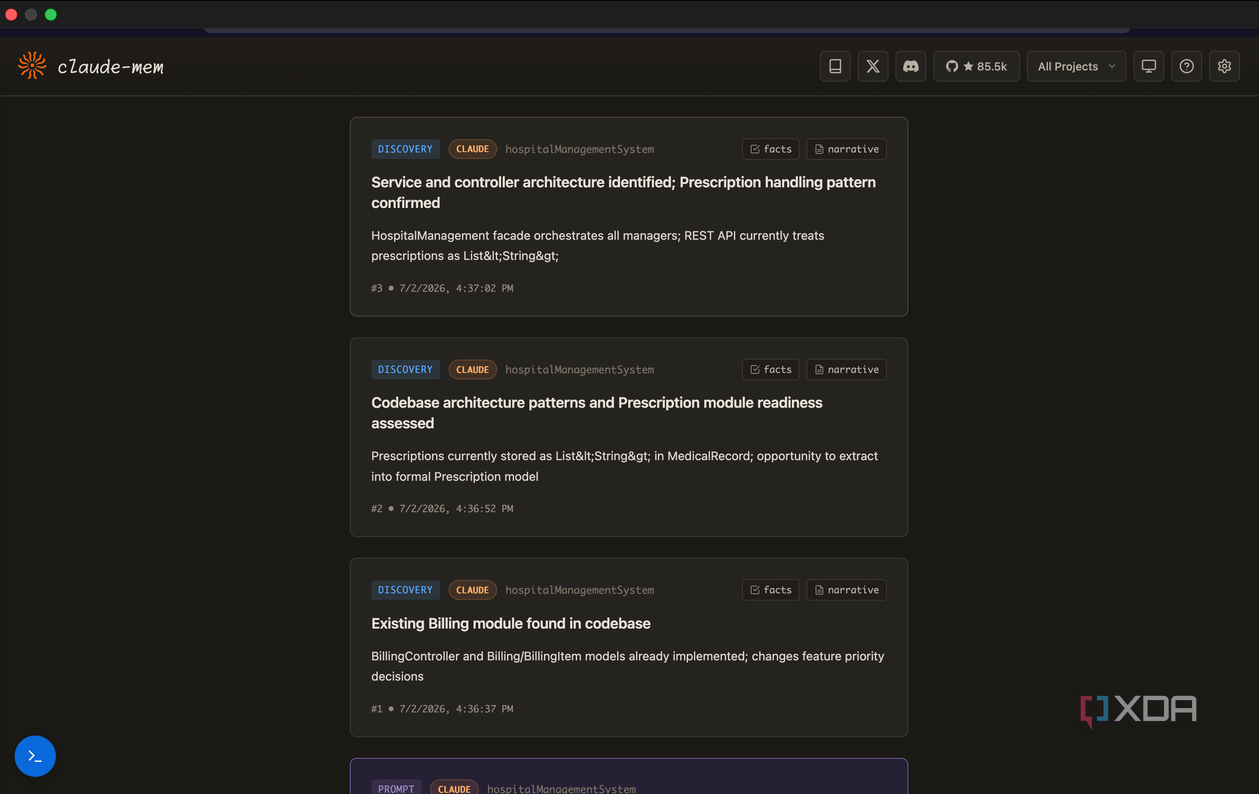Click hospitalManagementSystem label on observation #2 card
Image resolution: width=1259 pixels, height=794 pixels.
click(x=580, y=369)
